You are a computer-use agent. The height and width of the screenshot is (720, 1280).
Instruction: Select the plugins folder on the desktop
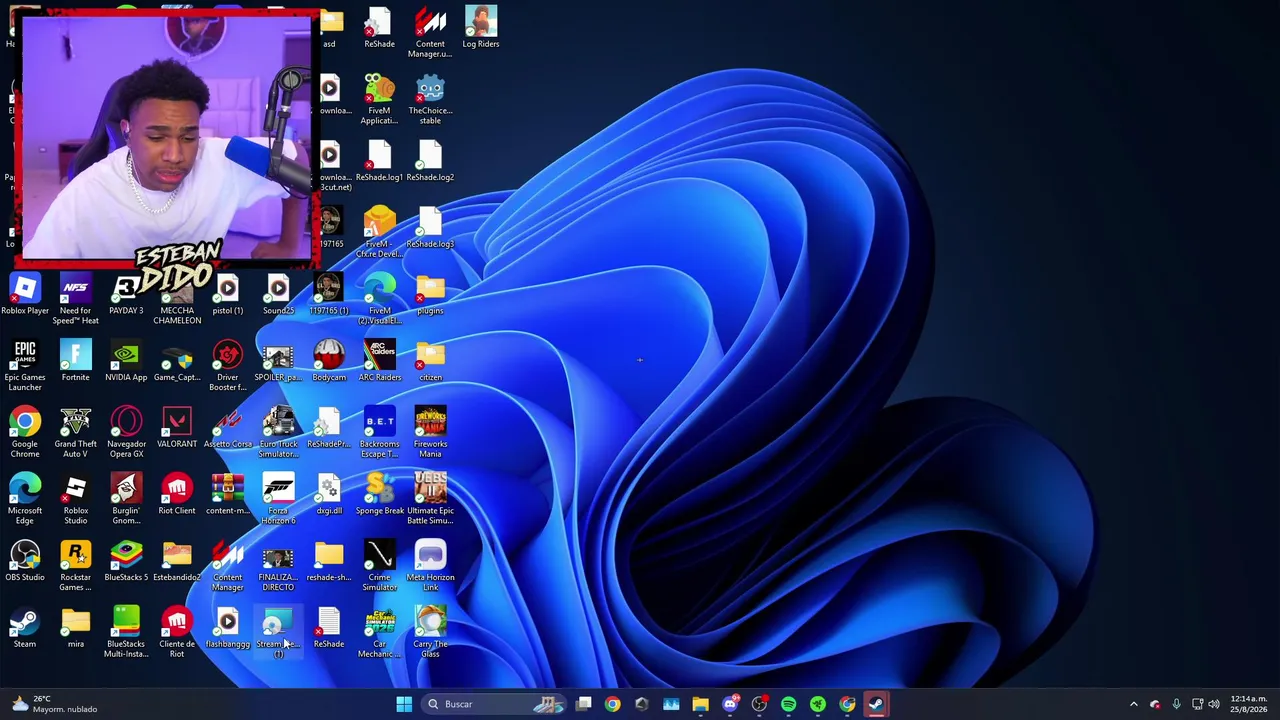430,296
